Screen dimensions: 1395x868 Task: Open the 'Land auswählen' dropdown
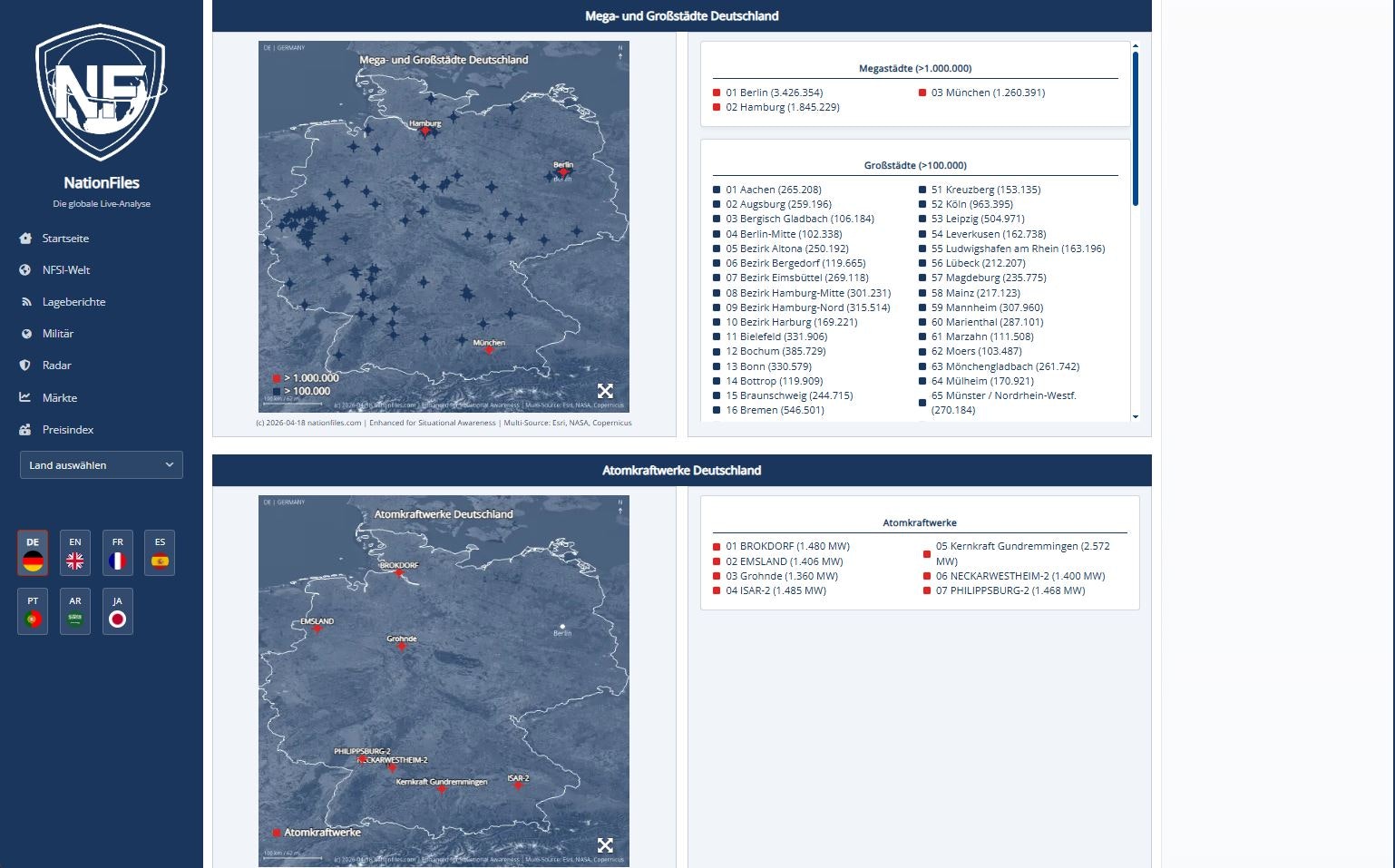point(102,465)
